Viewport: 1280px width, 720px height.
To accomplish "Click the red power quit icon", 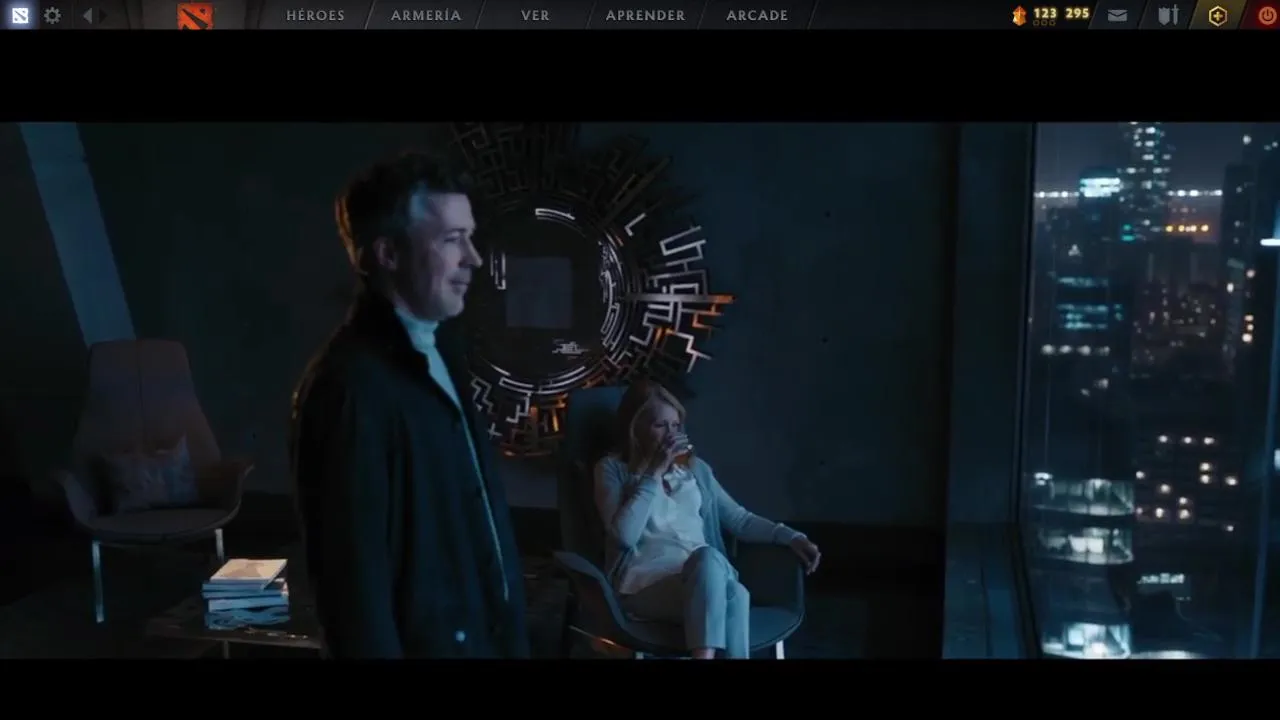I will [x=1267, y=15].
